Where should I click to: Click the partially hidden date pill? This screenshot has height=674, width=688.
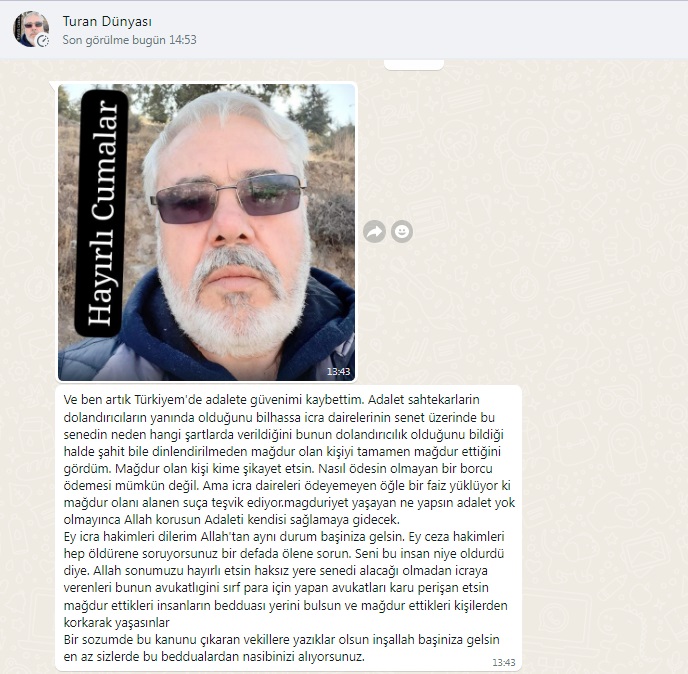(x=414, y=65)
